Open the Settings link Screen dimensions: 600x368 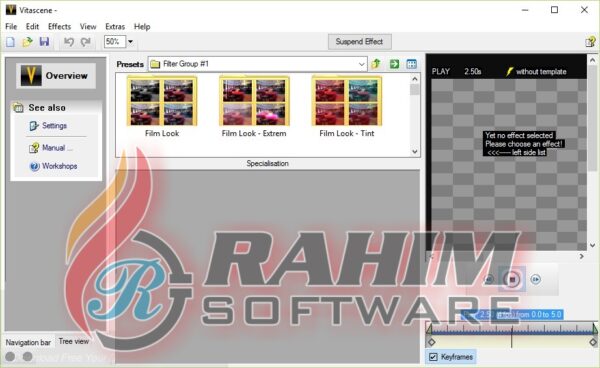pyautogui.click(x=54, y=125)
